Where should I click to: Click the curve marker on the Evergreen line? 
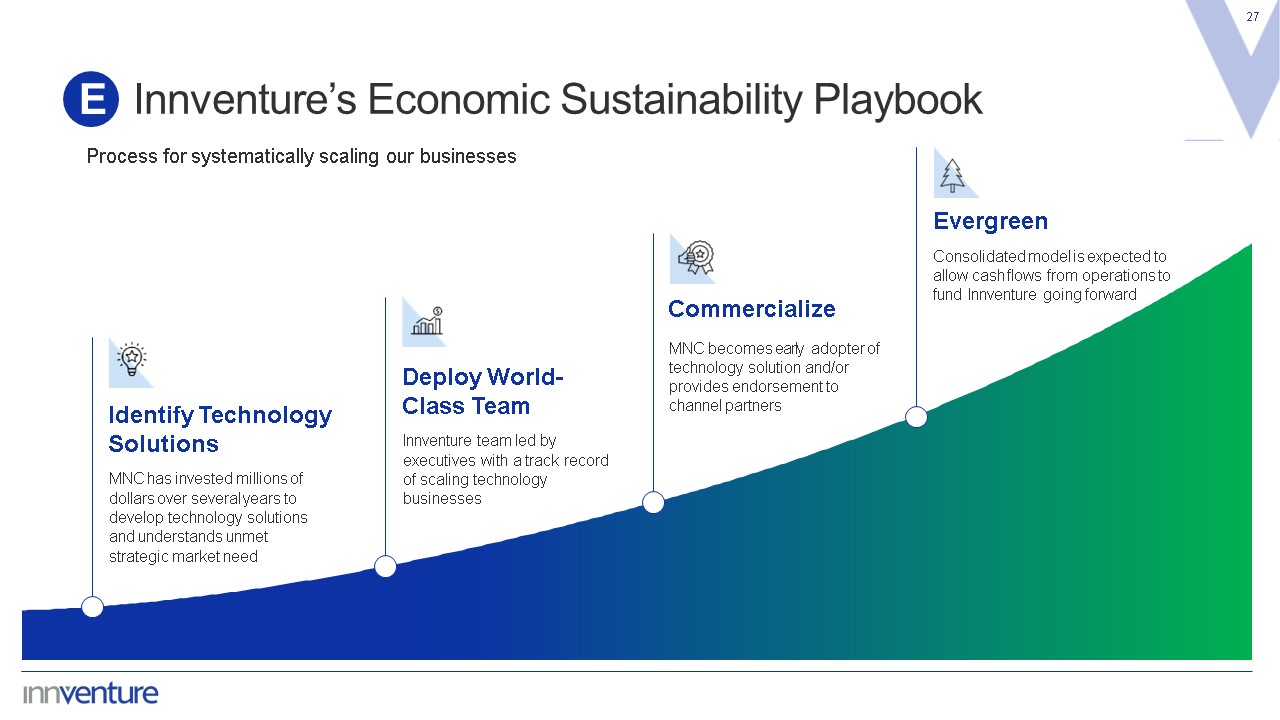916,417
